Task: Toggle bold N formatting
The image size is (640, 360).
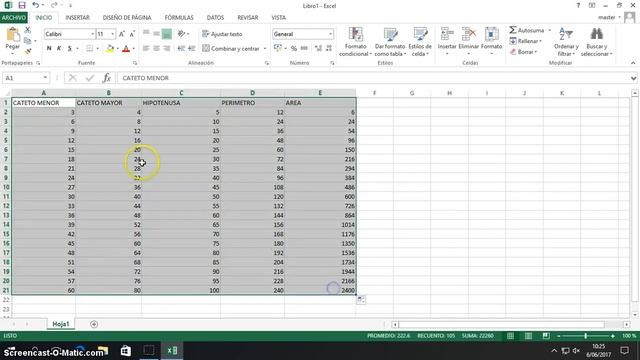Action: 49,48
